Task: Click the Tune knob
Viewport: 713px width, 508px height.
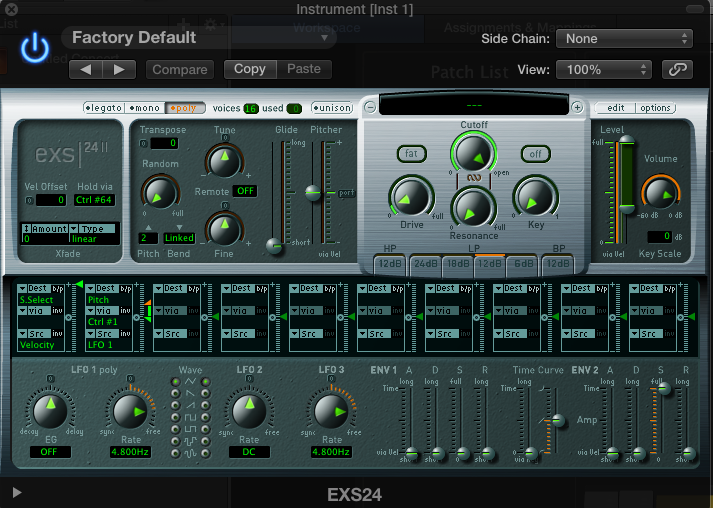Action: click(x=224, y=161)
